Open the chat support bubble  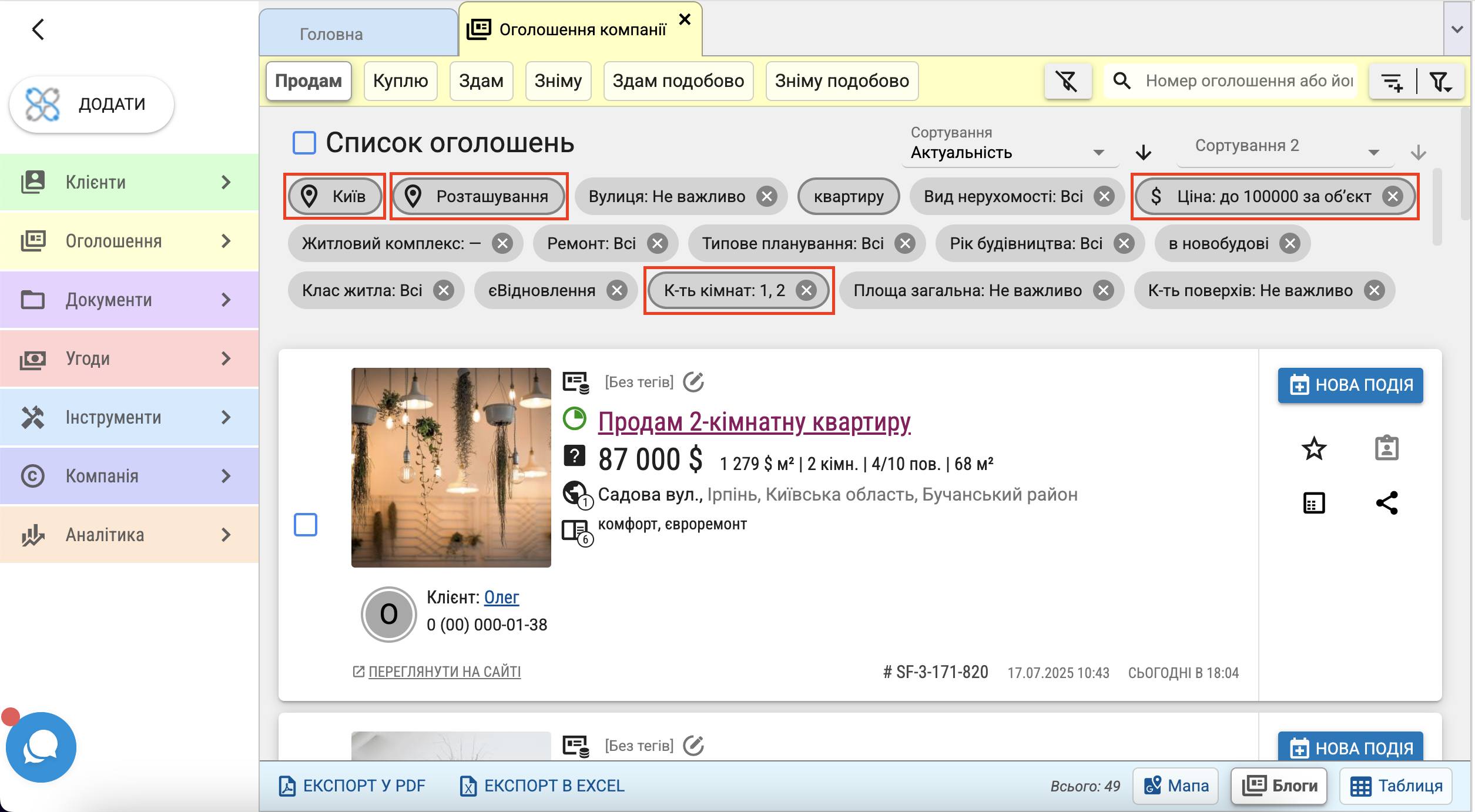41,747
